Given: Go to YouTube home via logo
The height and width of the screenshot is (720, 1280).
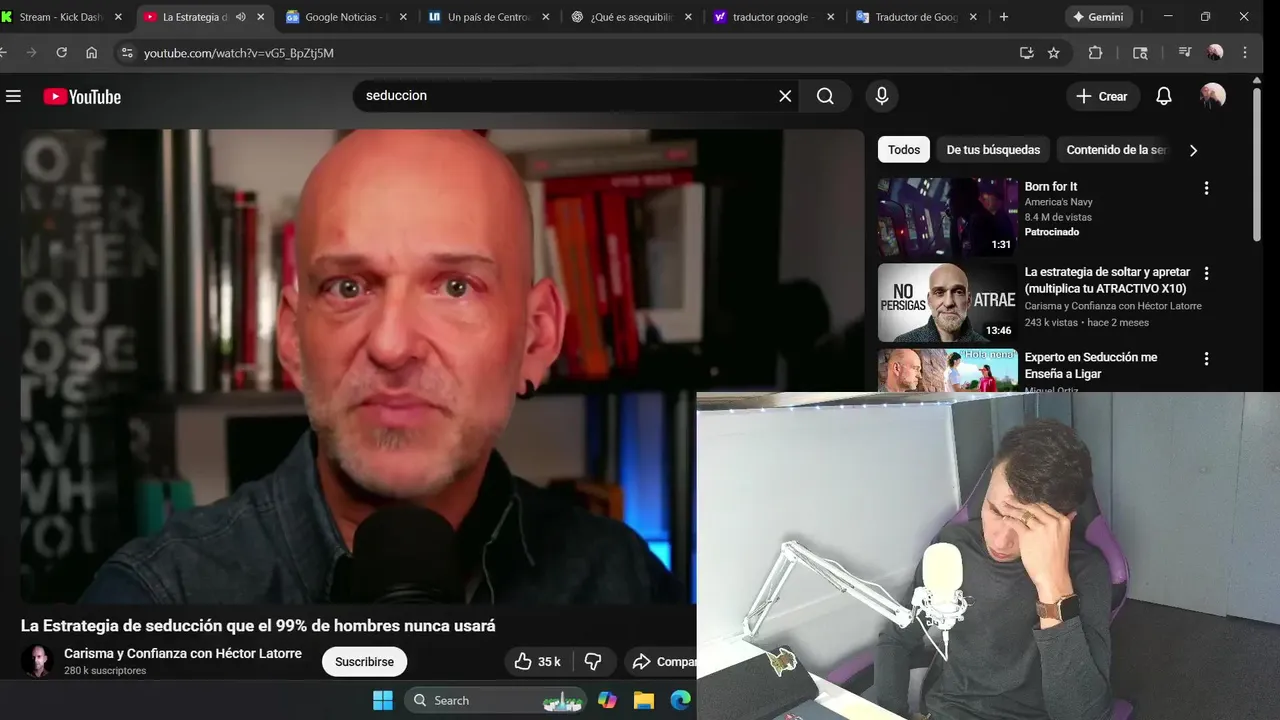Looking at the screenshot, I should [x=82, y=96].
